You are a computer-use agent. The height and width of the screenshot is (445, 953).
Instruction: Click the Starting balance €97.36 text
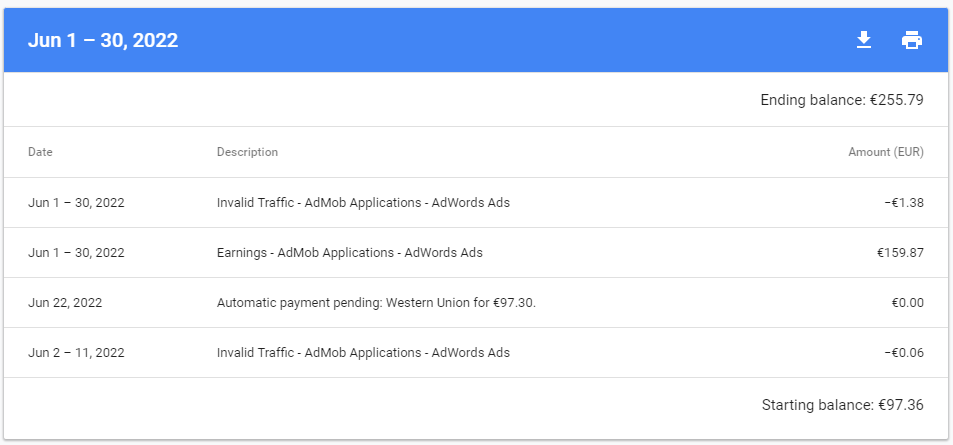click(842, 405)
